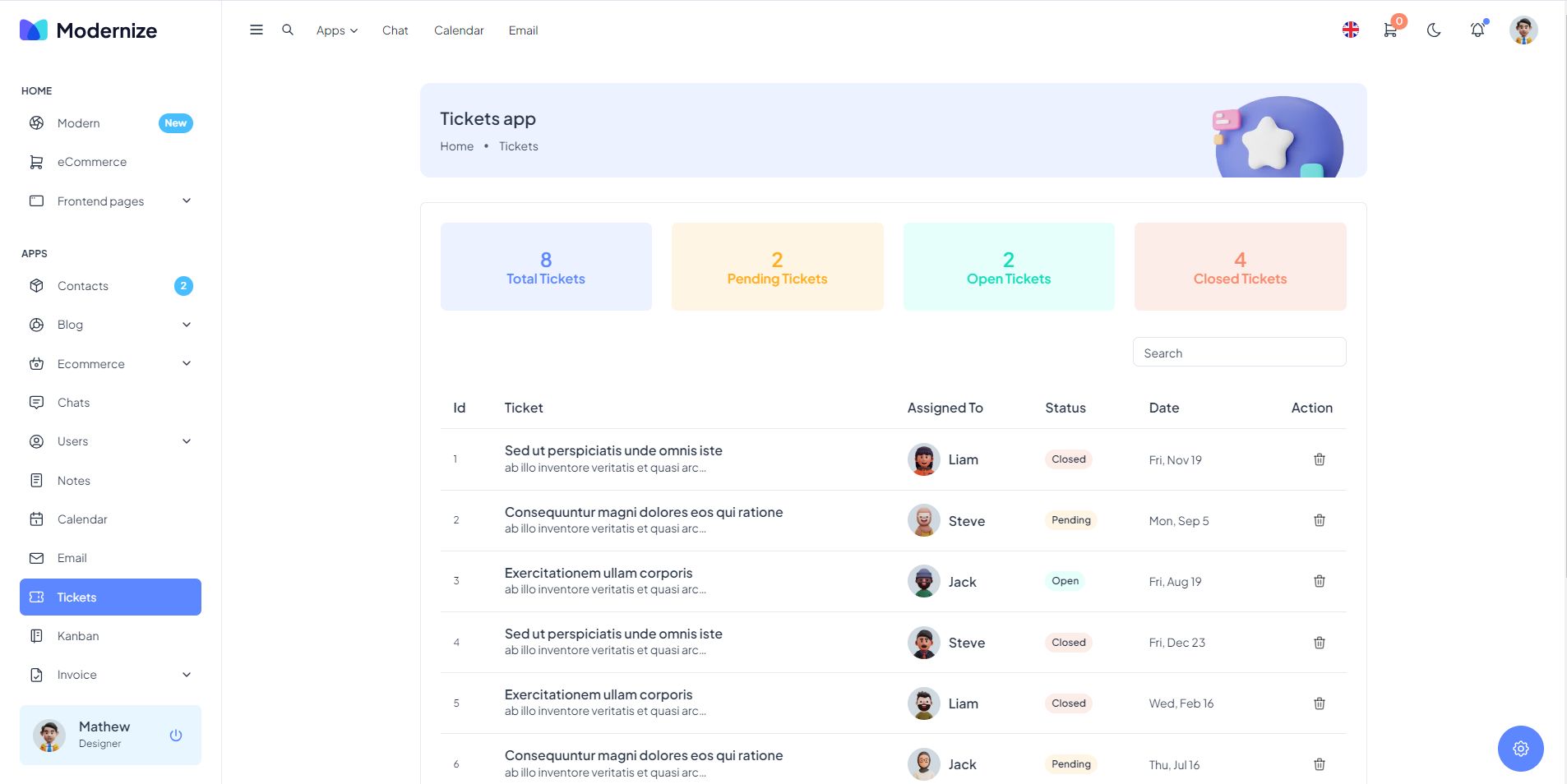This screenshot has width=1567, height=784.
Task: Toggle dark mode with the moon icon
Action: click(1434, 30)
